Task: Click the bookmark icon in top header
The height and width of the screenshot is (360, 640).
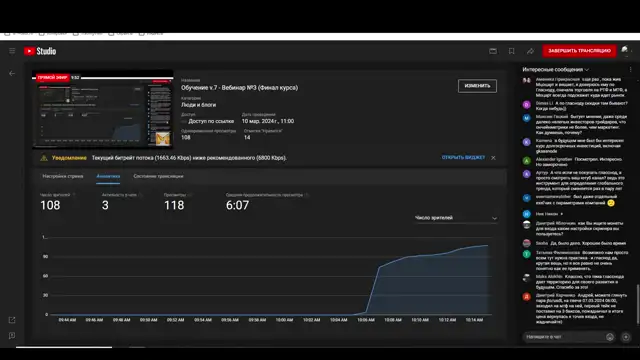Action: click(511, 51)
